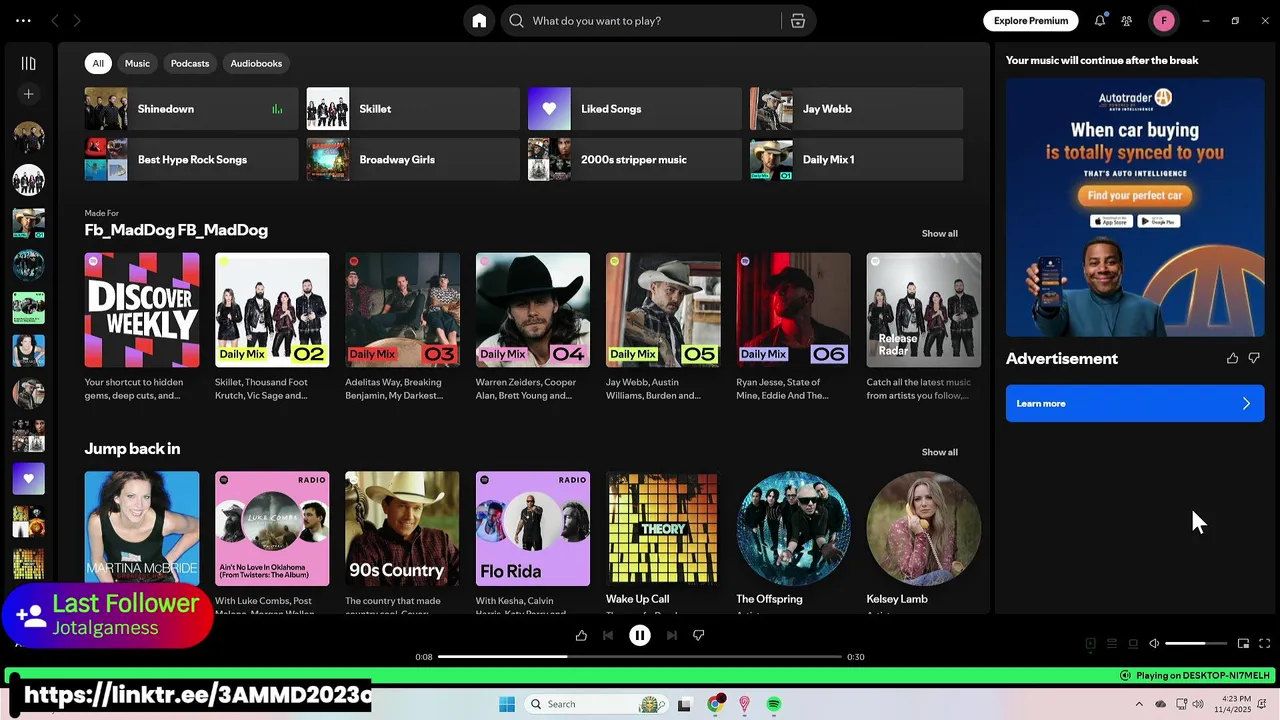This screenshot has width=1280, height=720.
Task: Thumbs up the ad in player bar
Action: (581, 635)
